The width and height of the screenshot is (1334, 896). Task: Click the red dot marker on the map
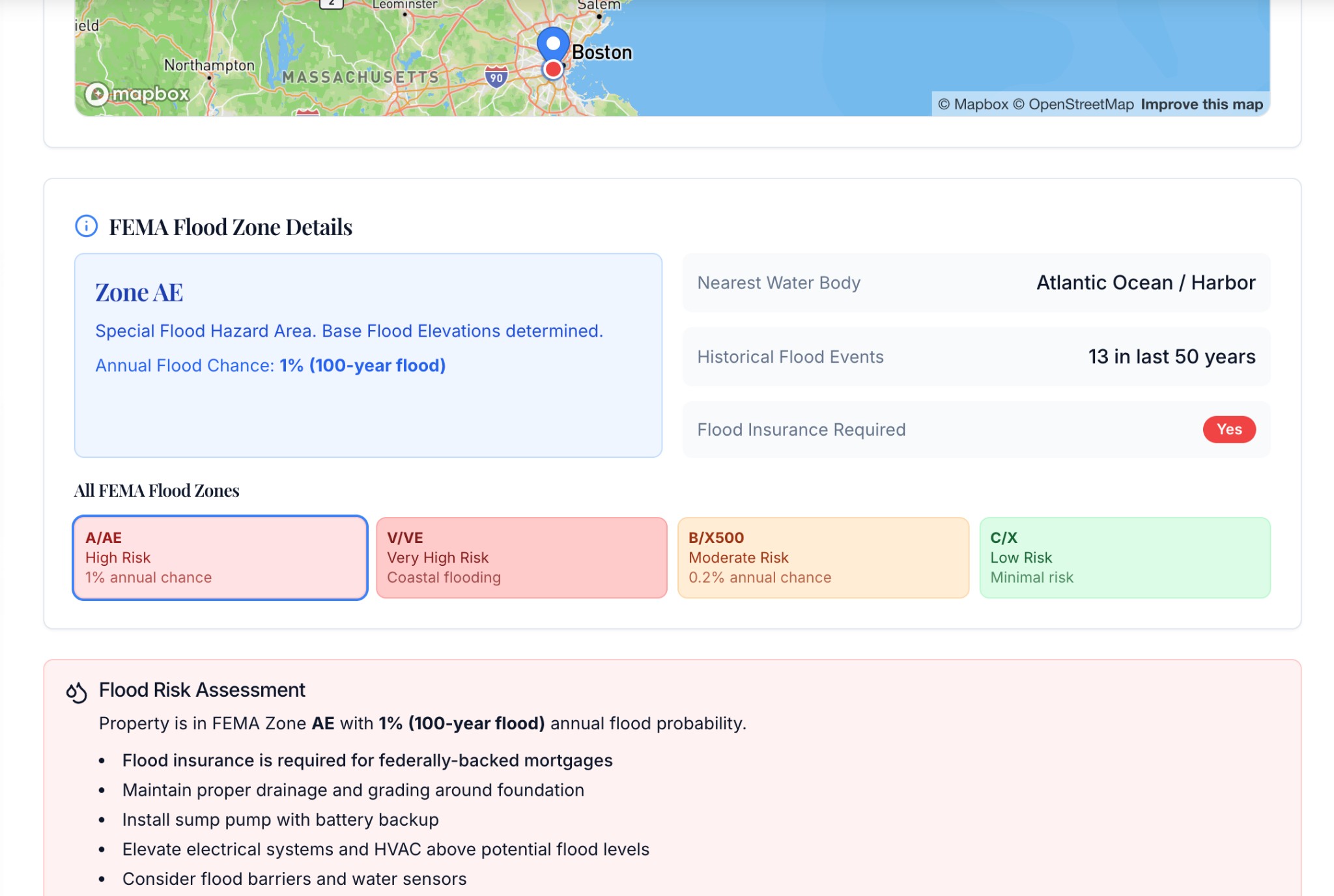click(553, 69)
